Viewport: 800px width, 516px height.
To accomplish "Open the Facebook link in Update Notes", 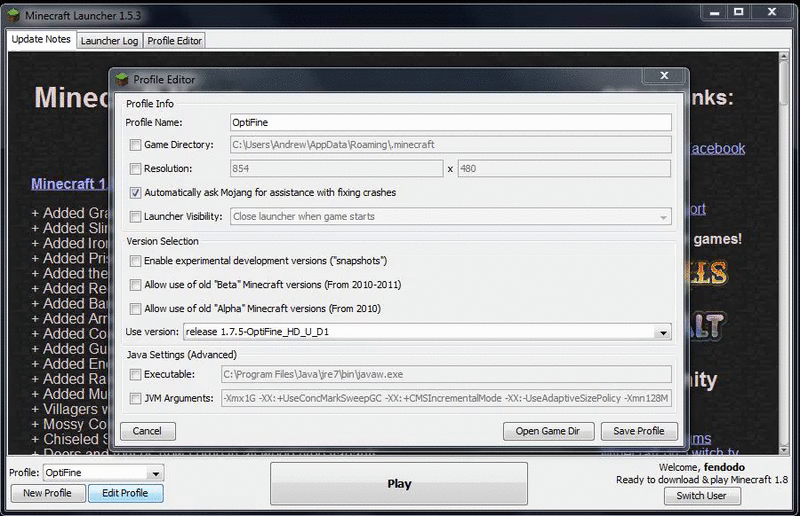I will pyautogui.click(x=718, y=149).
